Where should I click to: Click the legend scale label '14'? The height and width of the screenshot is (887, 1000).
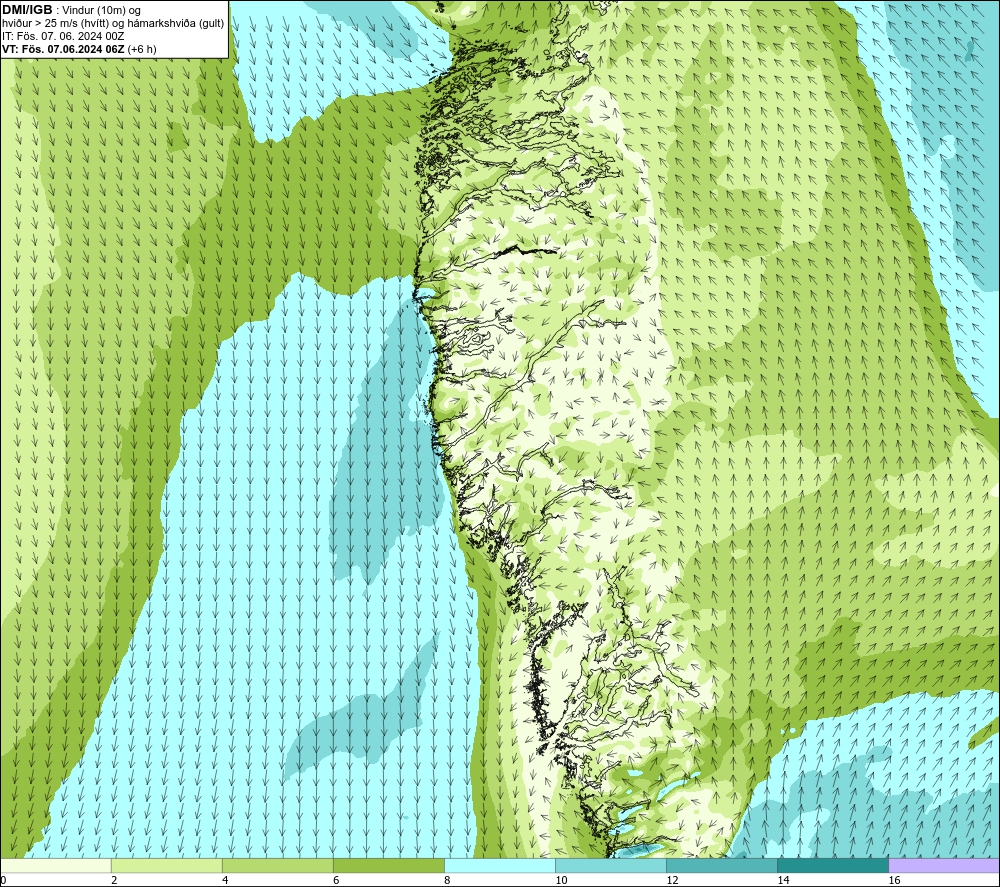(783, 881)
